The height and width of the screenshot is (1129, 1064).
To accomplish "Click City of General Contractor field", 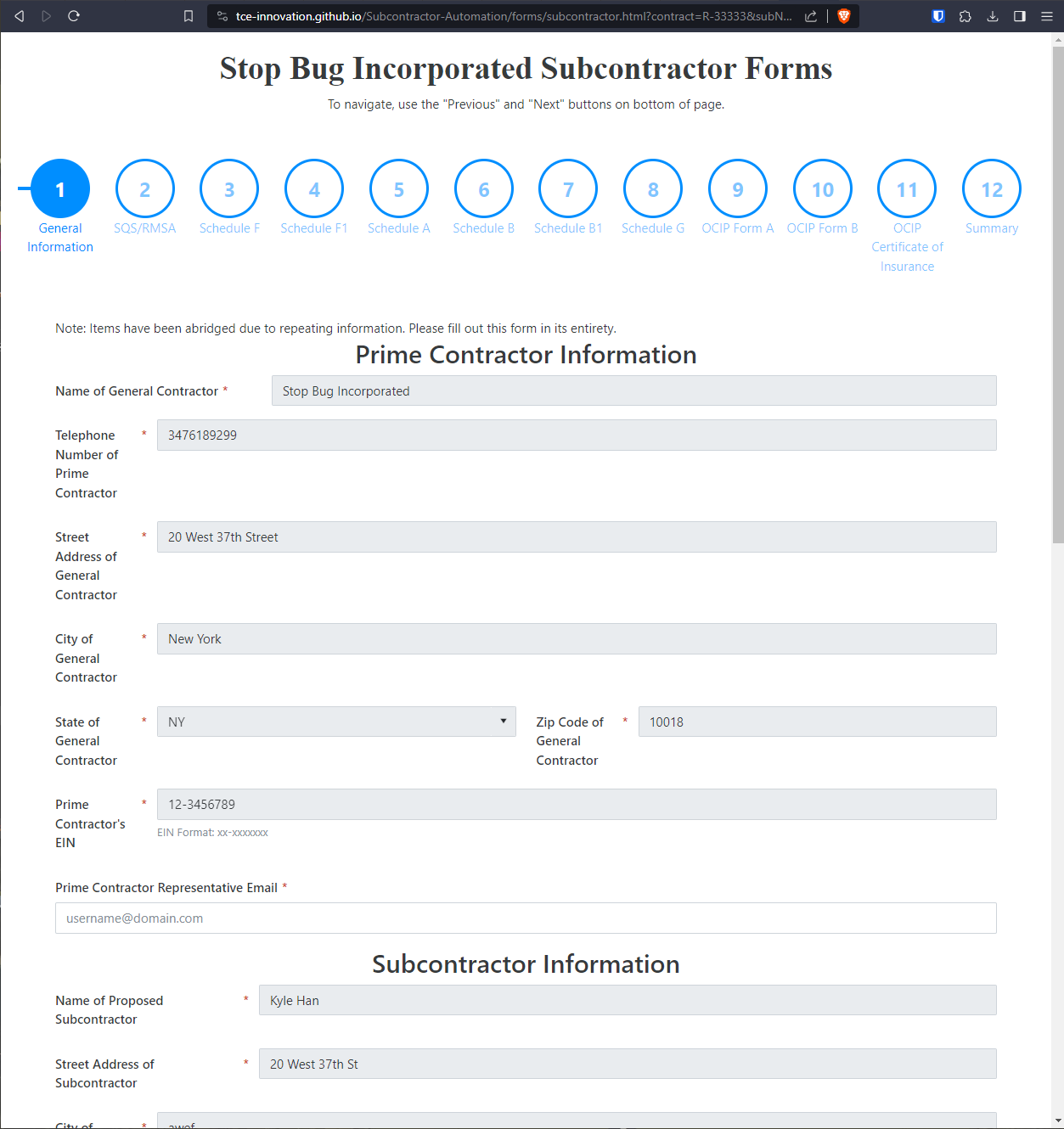I will click(x=577, y=638).
